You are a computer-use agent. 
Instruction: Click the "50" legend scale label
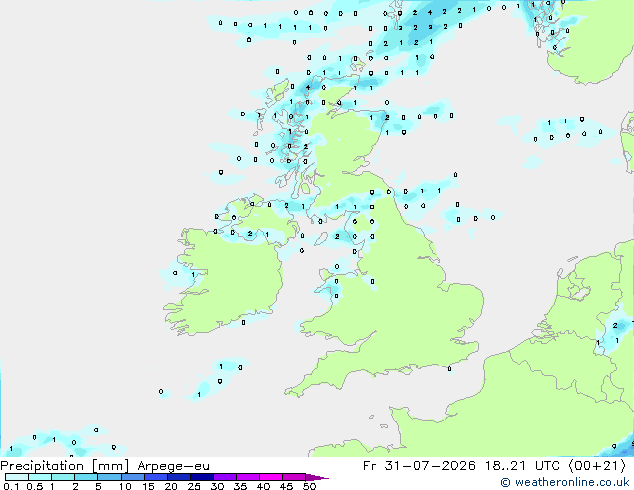pyautogui.click(x=309, y=486)
